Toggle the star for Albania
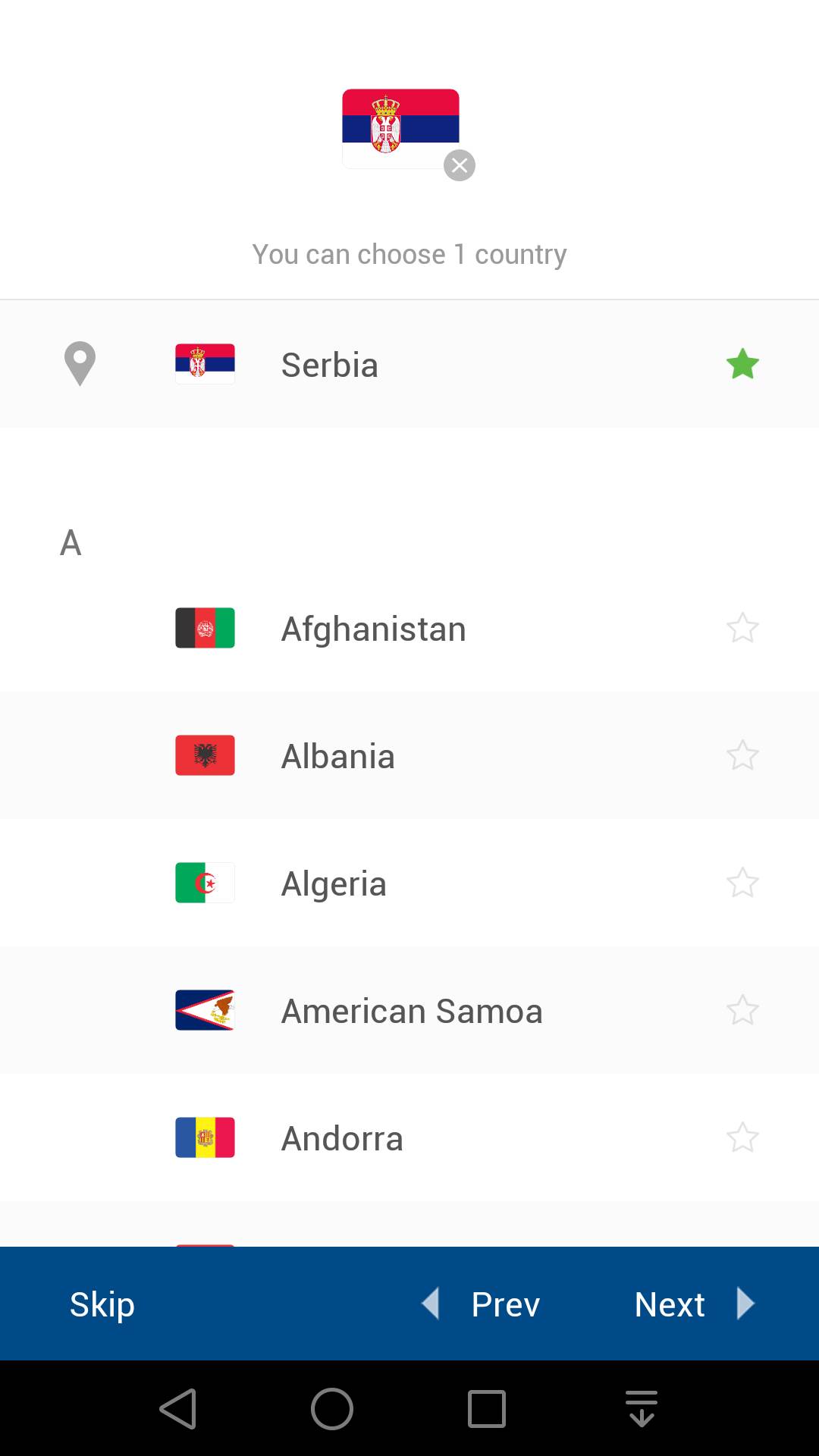This screenshot has height=1456, width=819. tap(742, 755)
